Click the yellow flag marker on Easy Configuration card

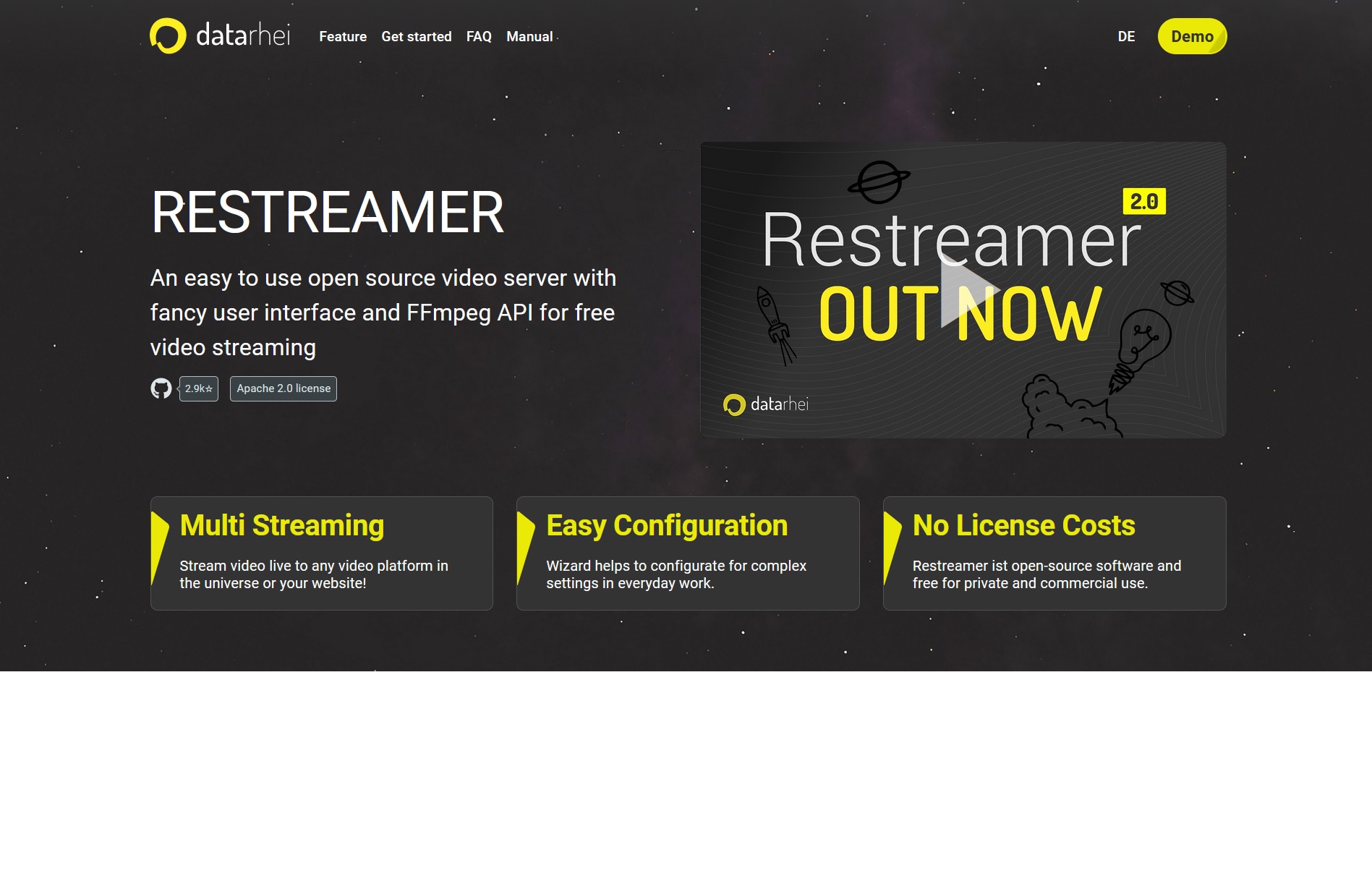526,548
